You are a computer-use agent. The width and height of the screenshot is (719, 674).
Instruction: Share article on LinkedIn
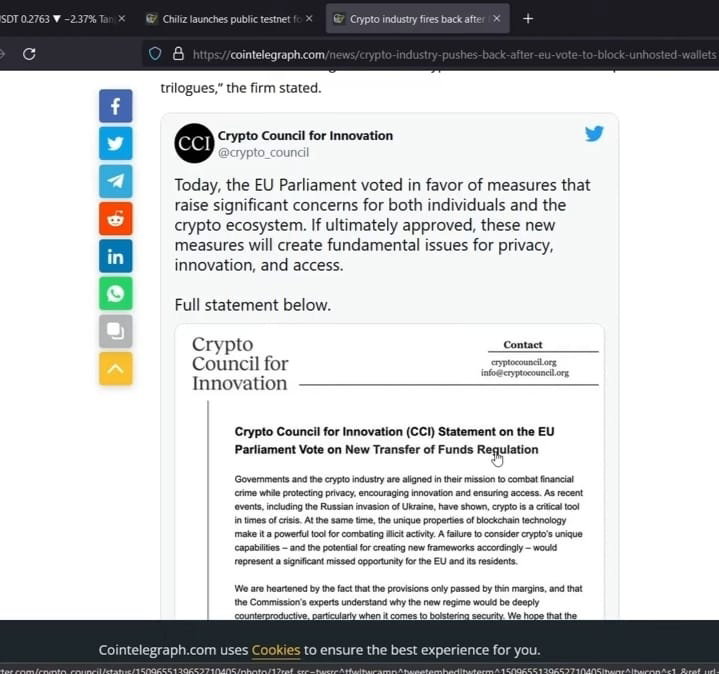coord(116,256)
